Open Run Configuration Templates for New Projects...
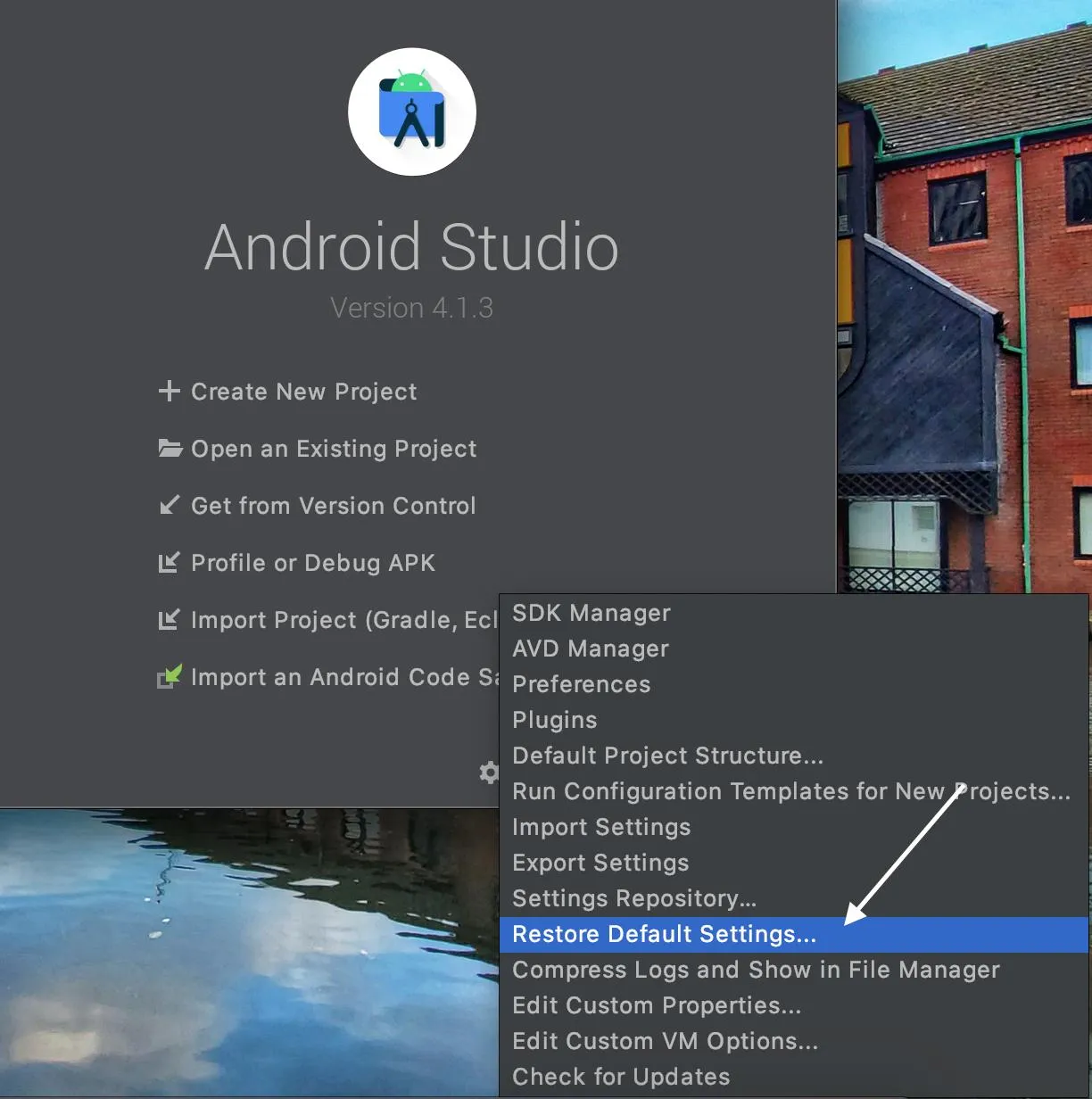The image size is (1092, 1099). pos(794,791)
